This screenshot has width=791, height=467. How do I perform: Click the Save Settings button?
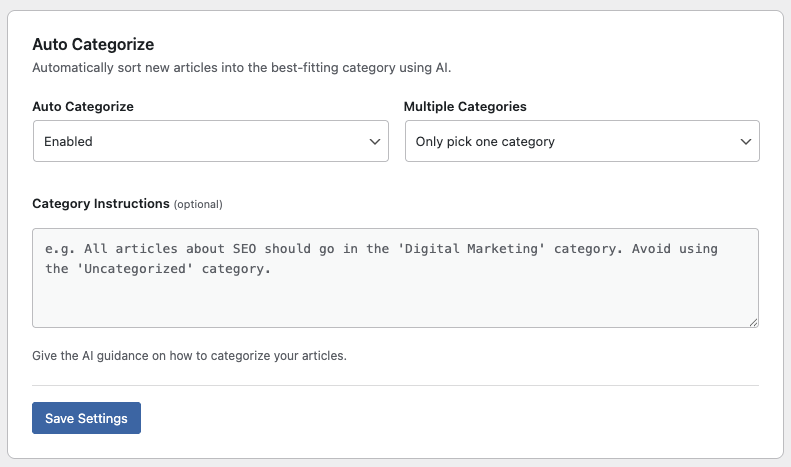tap(86, 418)
